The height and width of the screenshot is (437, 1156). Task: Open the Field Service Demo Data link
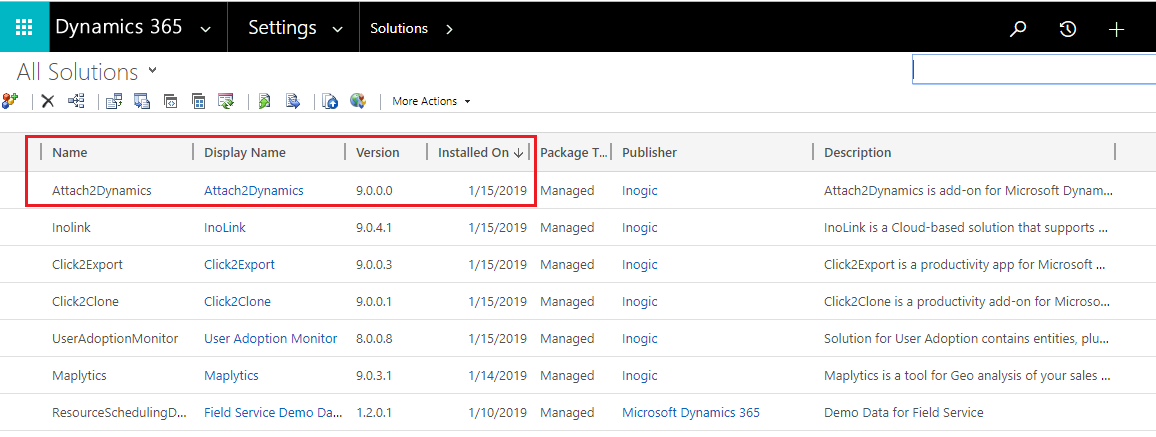(x=273, y=412)
